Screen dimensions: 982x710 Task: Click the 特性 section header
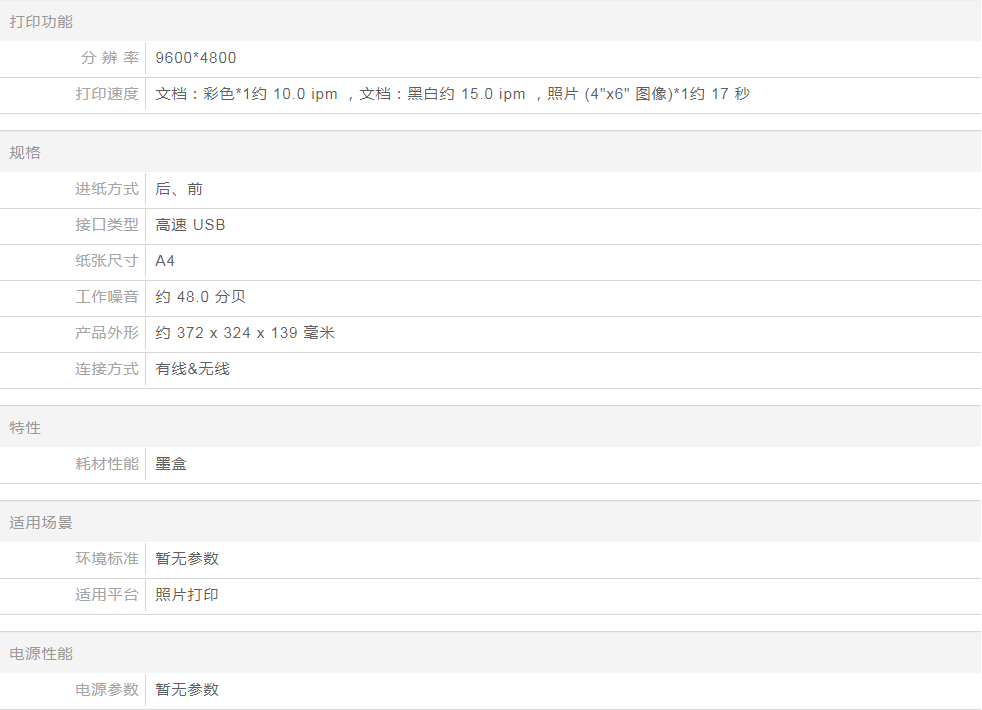pyautogui.click(x=25, y=428)
